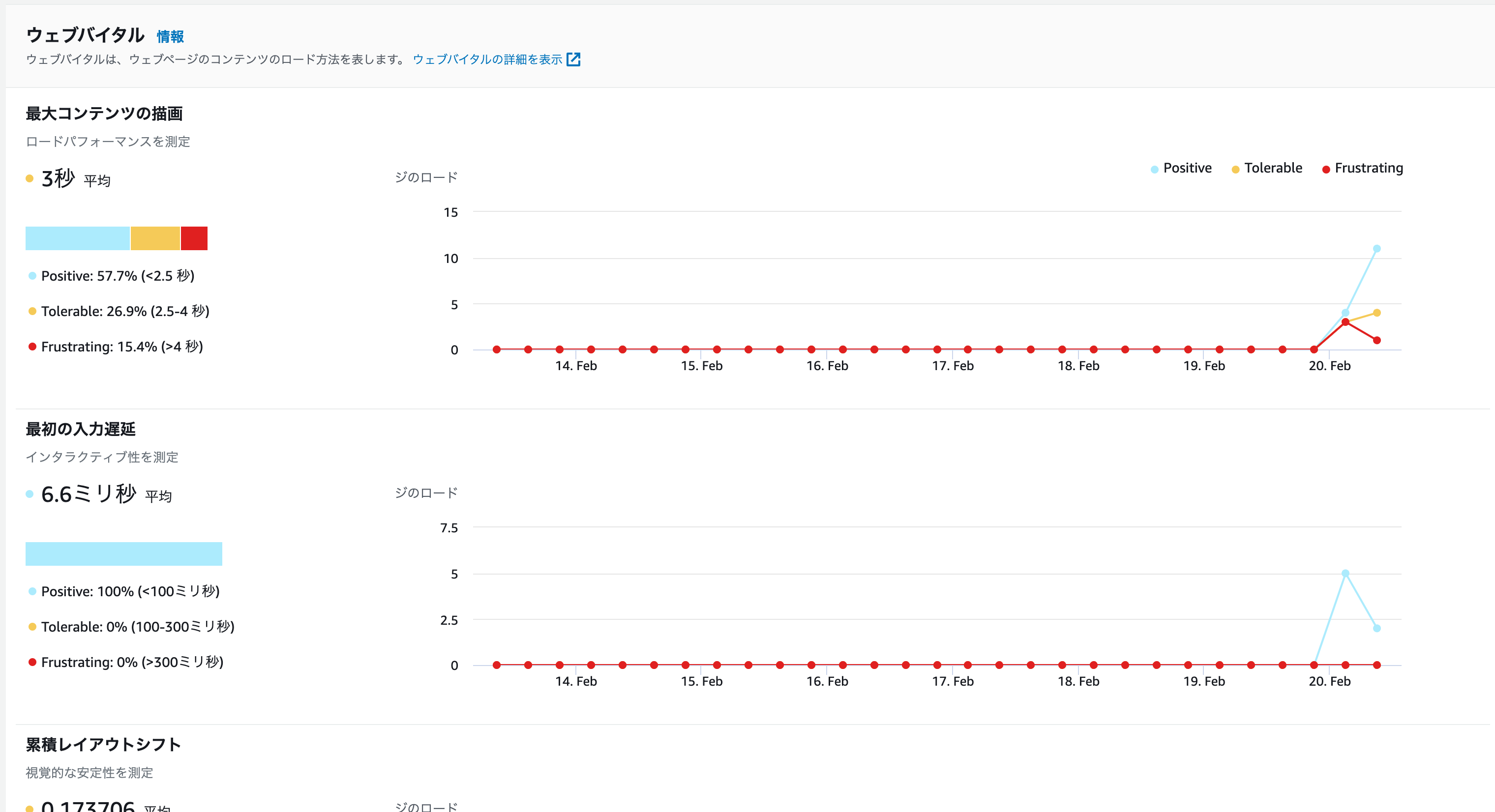The image size is (1495, 812).
Task: Click the '20. Feb' label in LCP chart
Action: click(1330, 366)
